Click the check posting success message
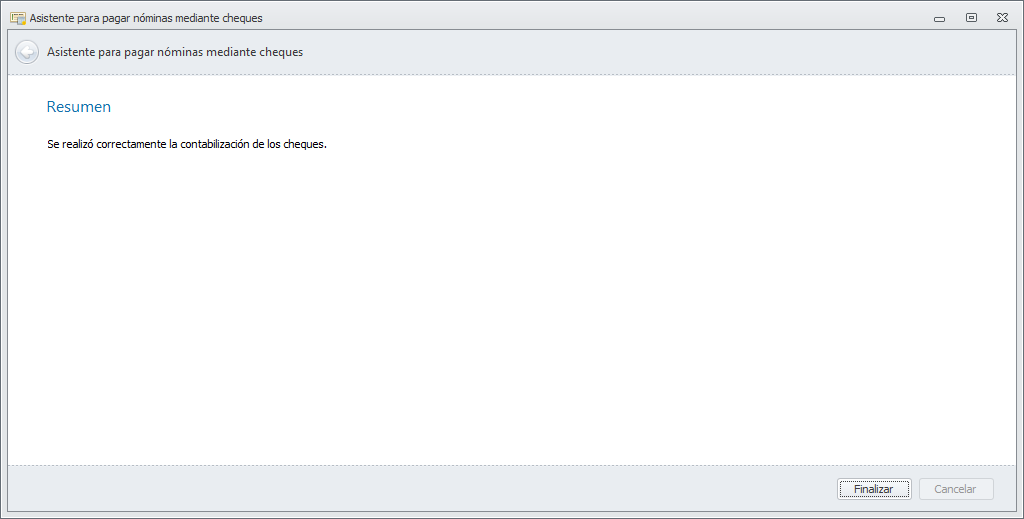Screen dimensions: 1024x519 (187, 144)
